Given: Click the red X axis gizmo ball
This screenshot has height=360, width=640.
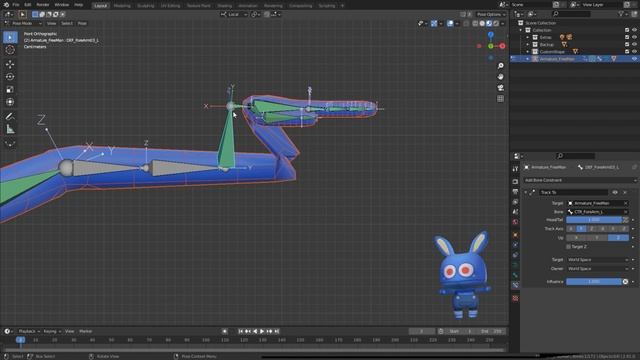Looking at the screenshot, I should (502, 46).
